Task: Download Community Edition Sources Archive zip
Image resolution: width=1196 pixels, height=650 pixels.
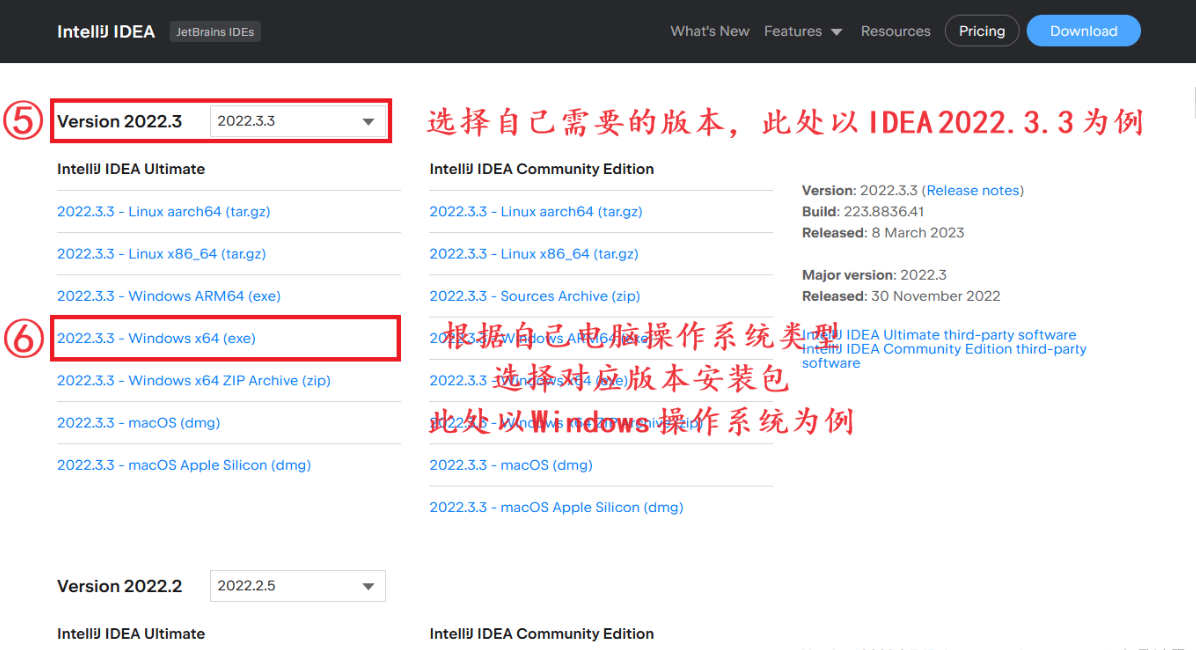Action: [x=534, y=296]
